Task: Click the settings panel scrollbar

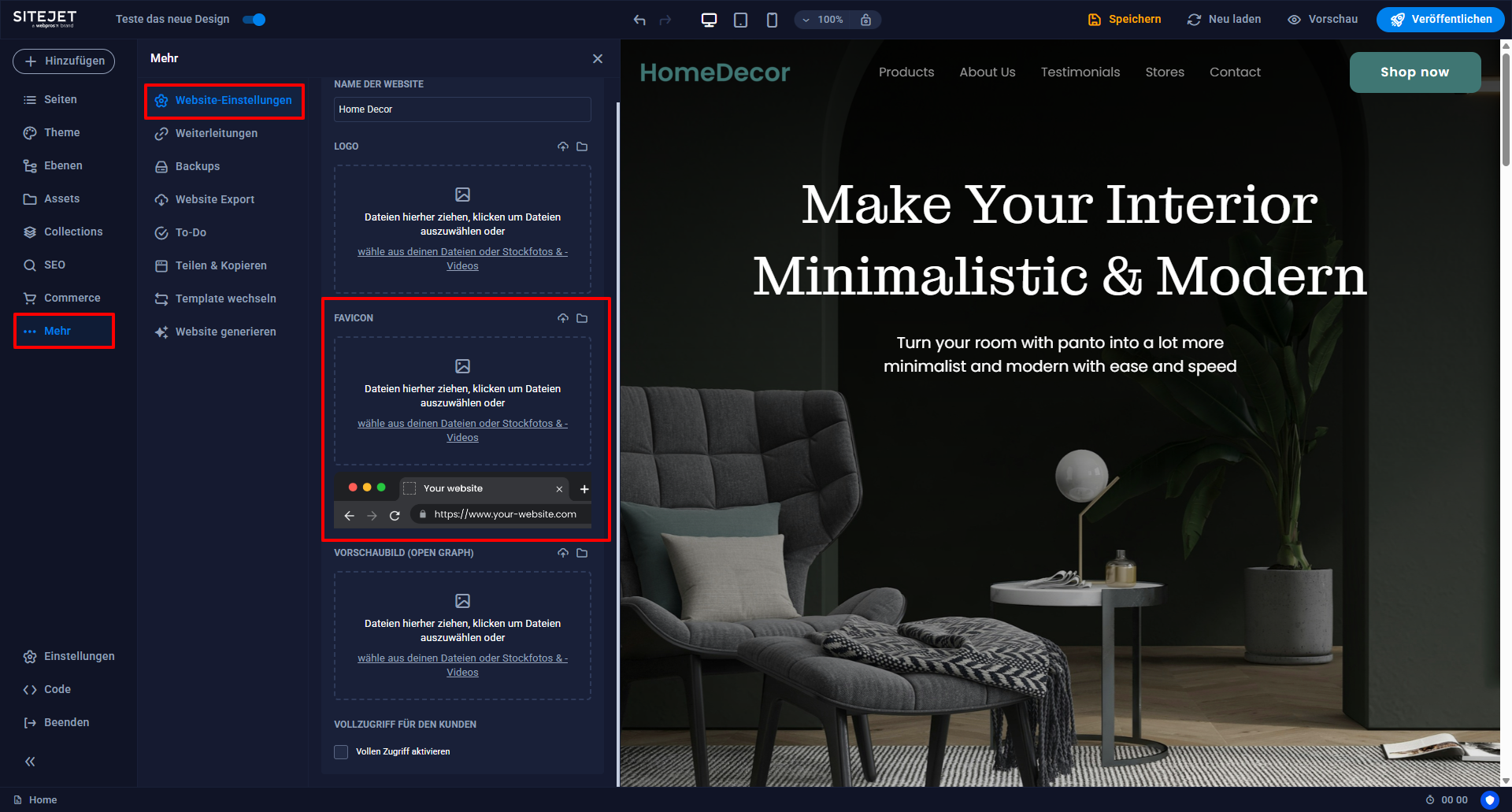Action: tap(618, 441)
